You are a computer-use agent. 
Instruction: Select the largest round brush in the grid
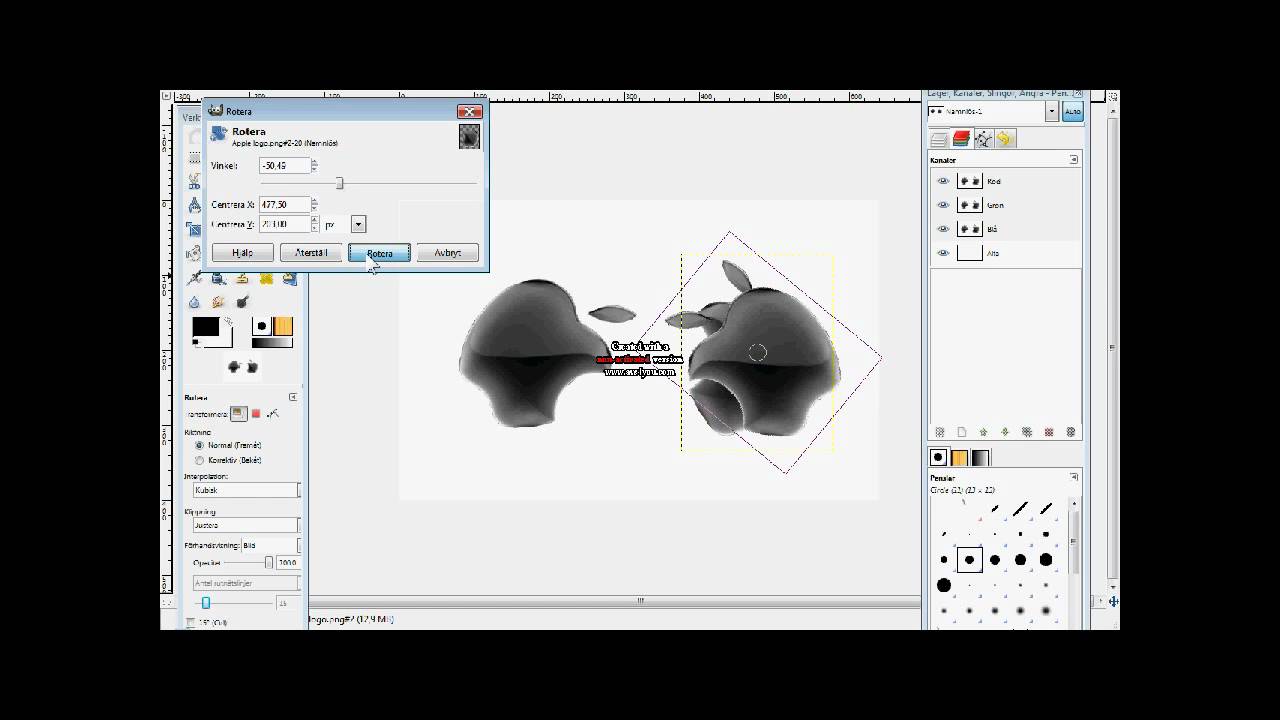943,585
